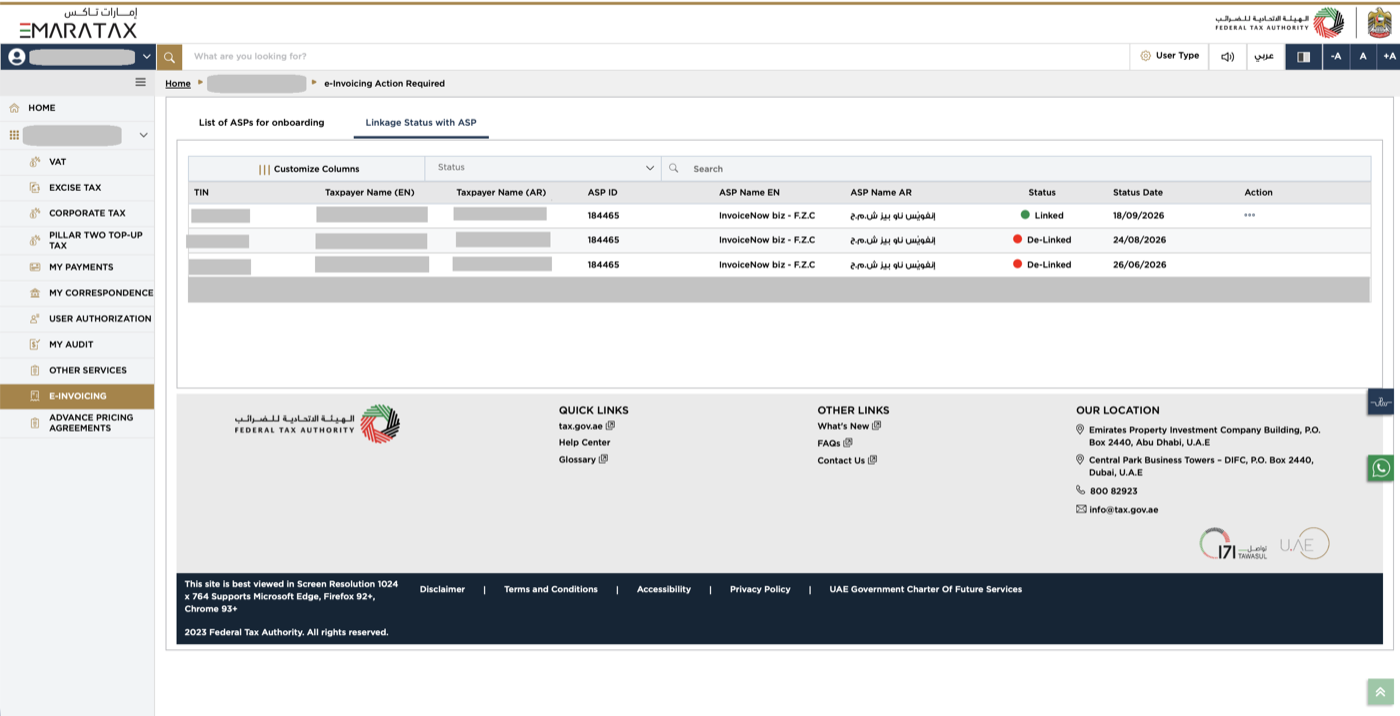The height and width of the screenshot is (716, 1400).
Task: Click the text-to-speech speaker icon
Action: click(1227, 57)
